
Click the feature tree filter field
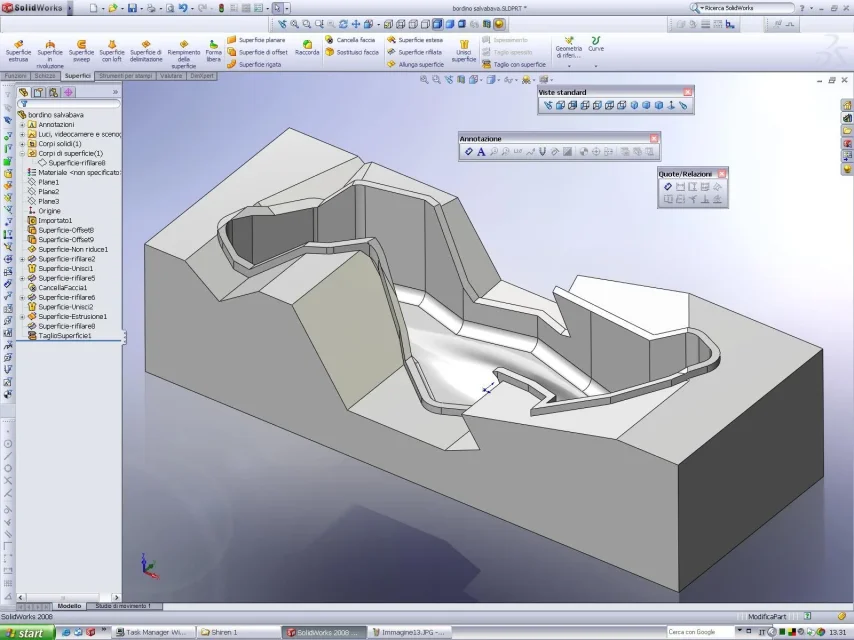(x=70, y=103)
